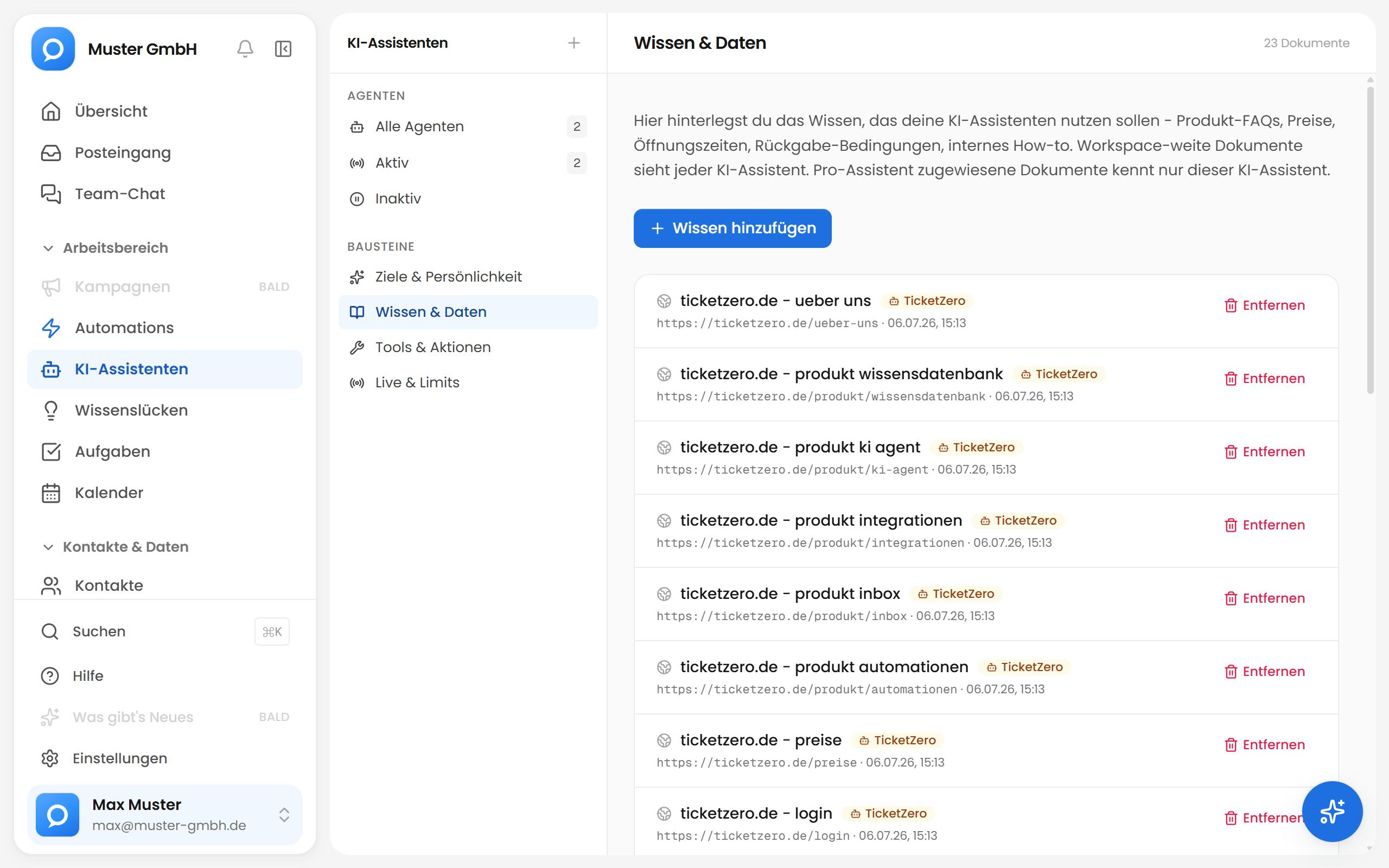Click the globe icon of ueber uns document

[664, 301]
